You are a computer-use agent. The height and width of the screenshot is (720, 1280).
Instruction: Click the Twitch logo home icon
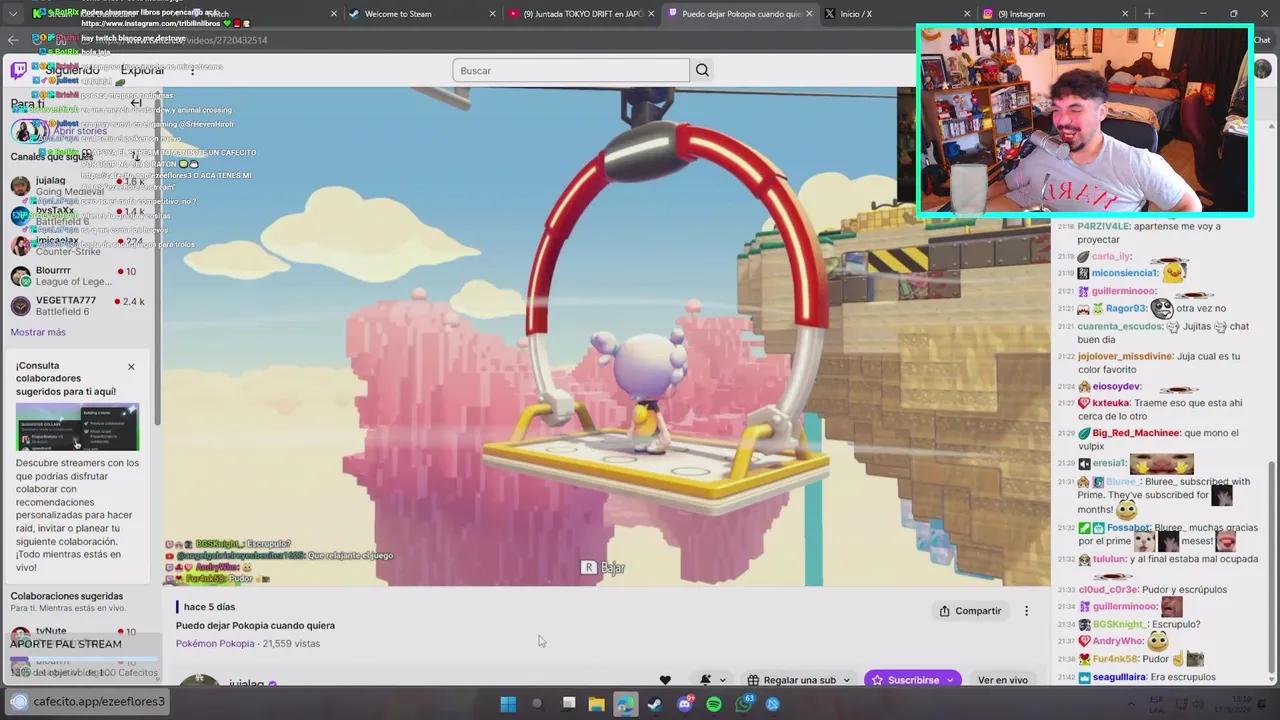pyautogui.click(x=19, y=70)
